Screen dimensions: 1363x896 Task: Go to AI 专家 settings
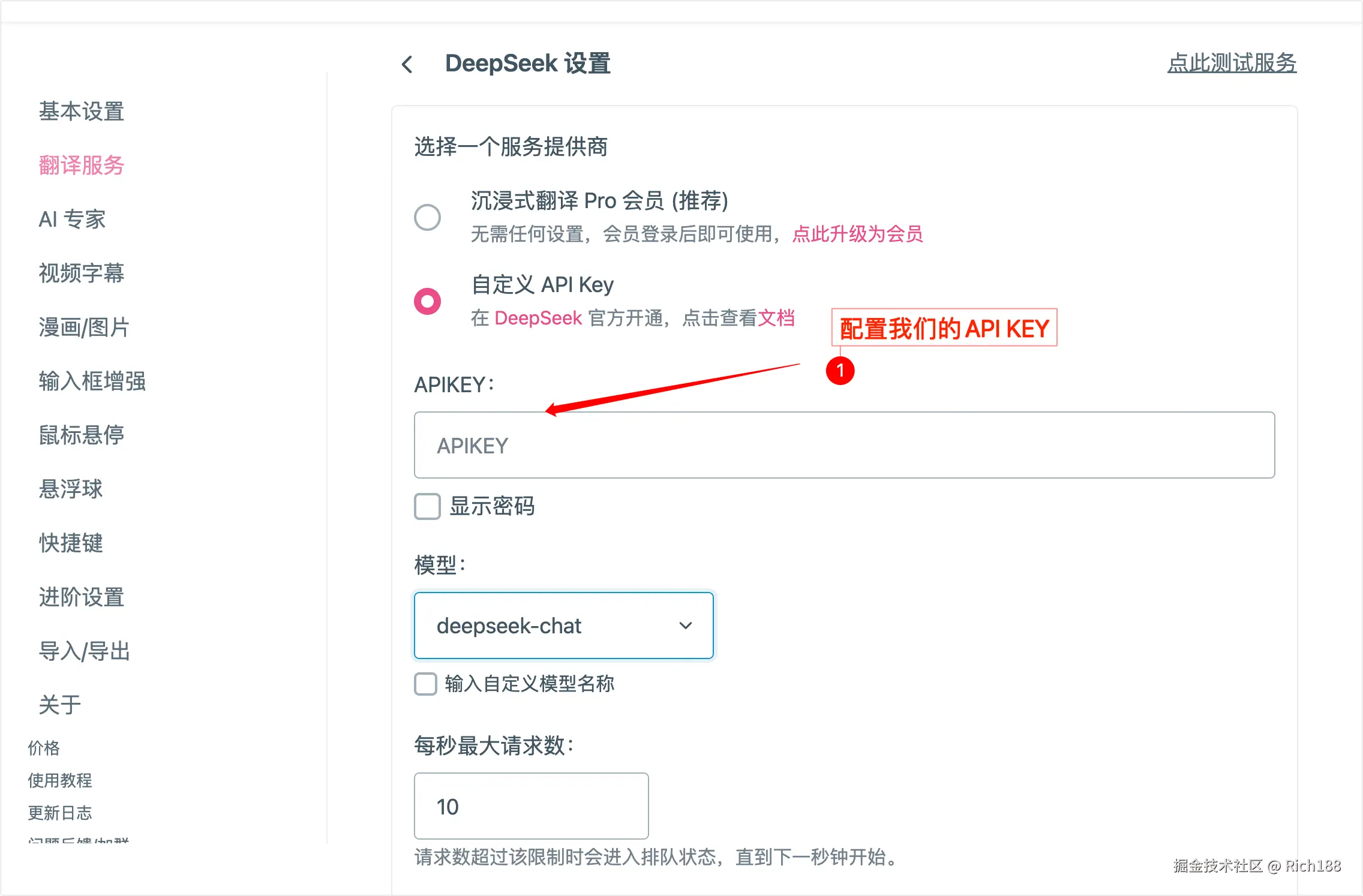(x=71, y=220)
